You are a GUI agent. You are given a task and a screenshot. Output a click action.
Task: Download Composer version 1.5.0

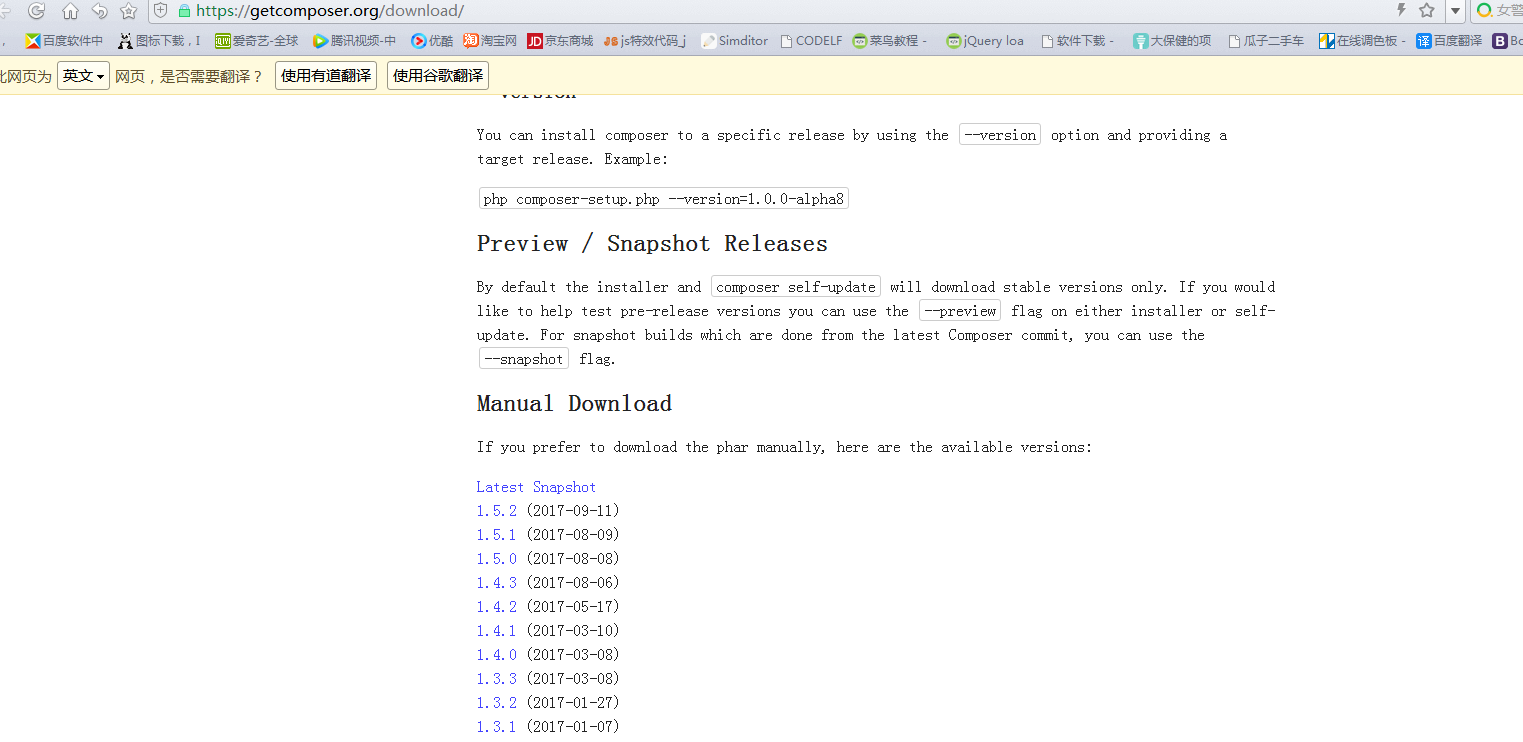click(497, 559)
